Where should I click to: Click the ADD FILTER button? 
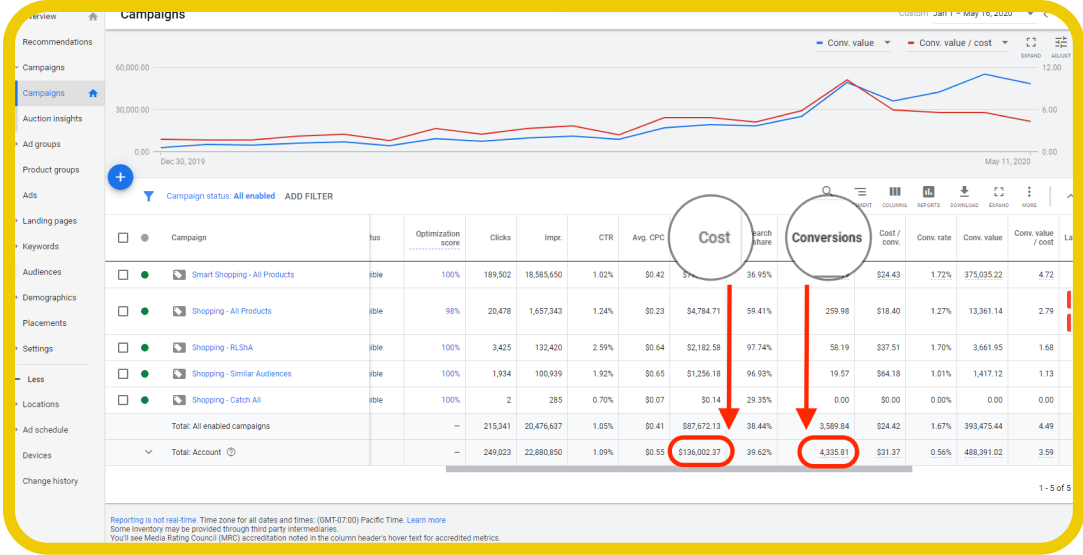308,196
